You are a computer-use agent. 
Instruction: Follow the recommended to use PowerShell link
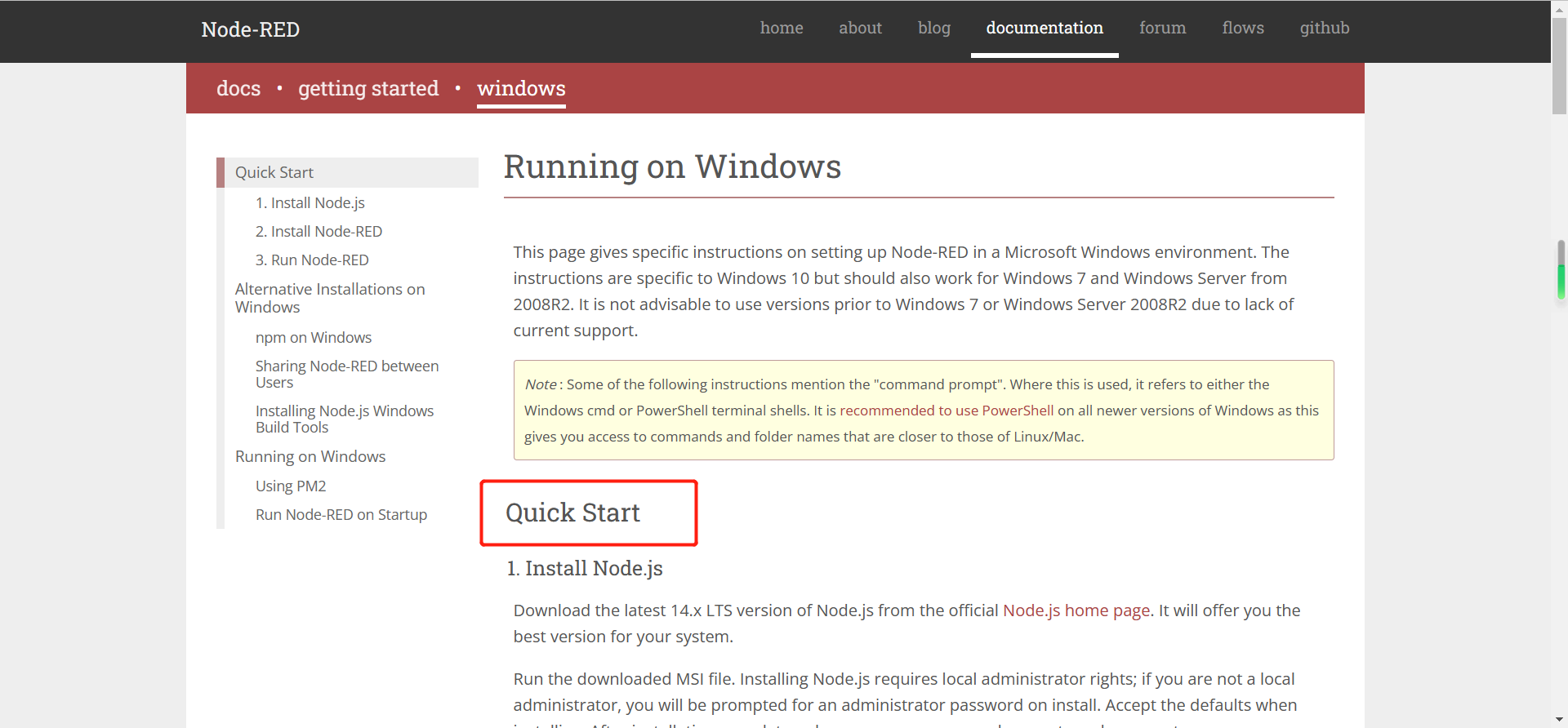click(x=947, y=411)
